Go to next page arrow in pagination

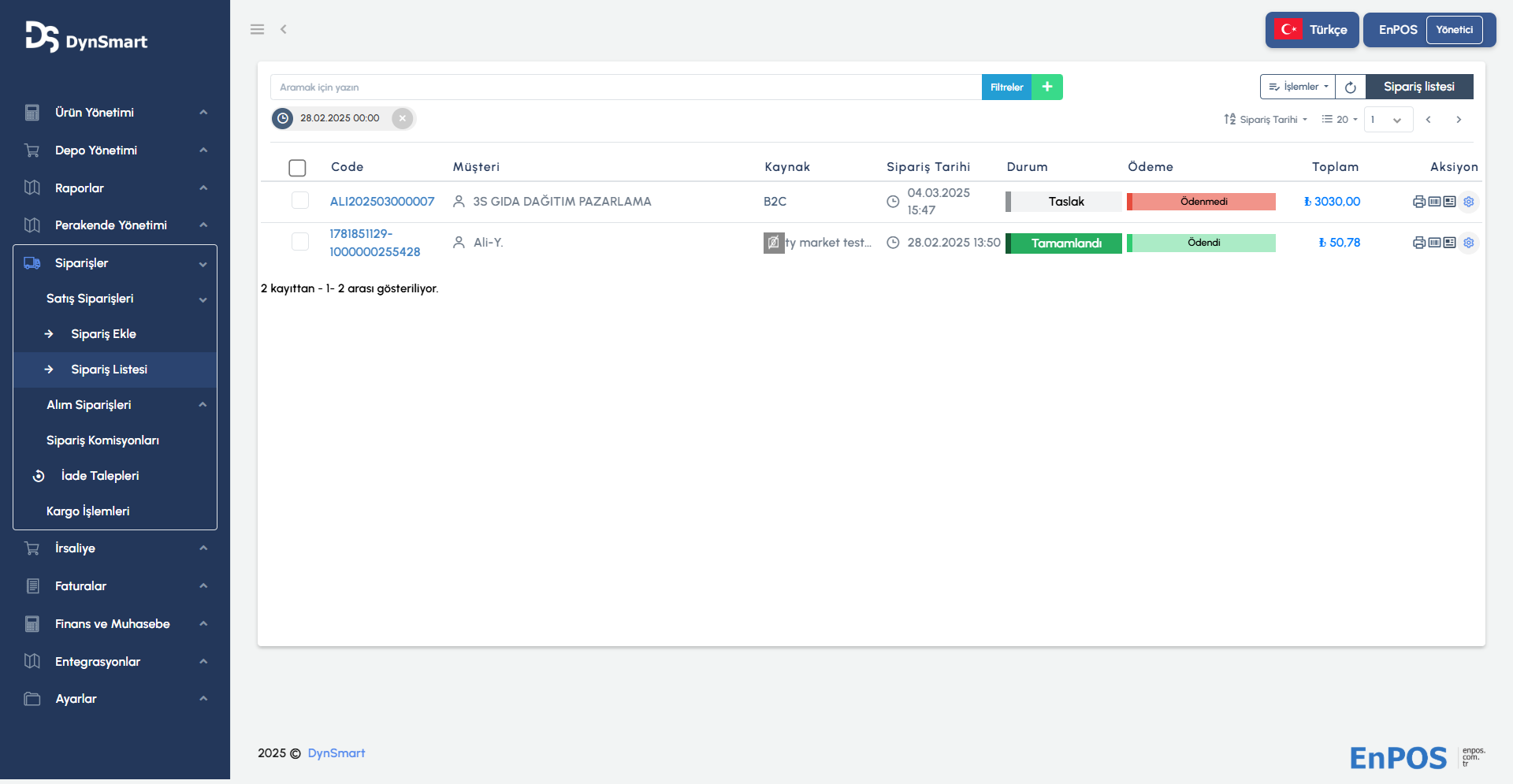pyautogui.click(x=1459, y=120)
